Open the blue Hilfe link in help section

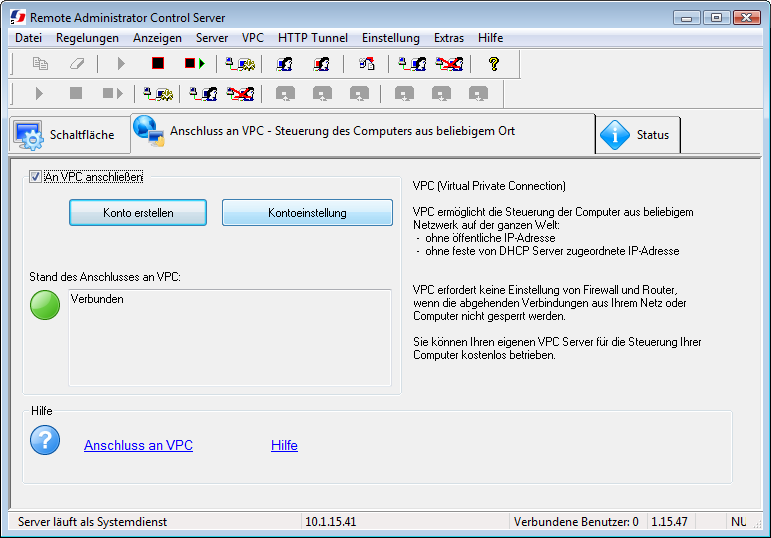pyautogui.click(x=284, y=445)
